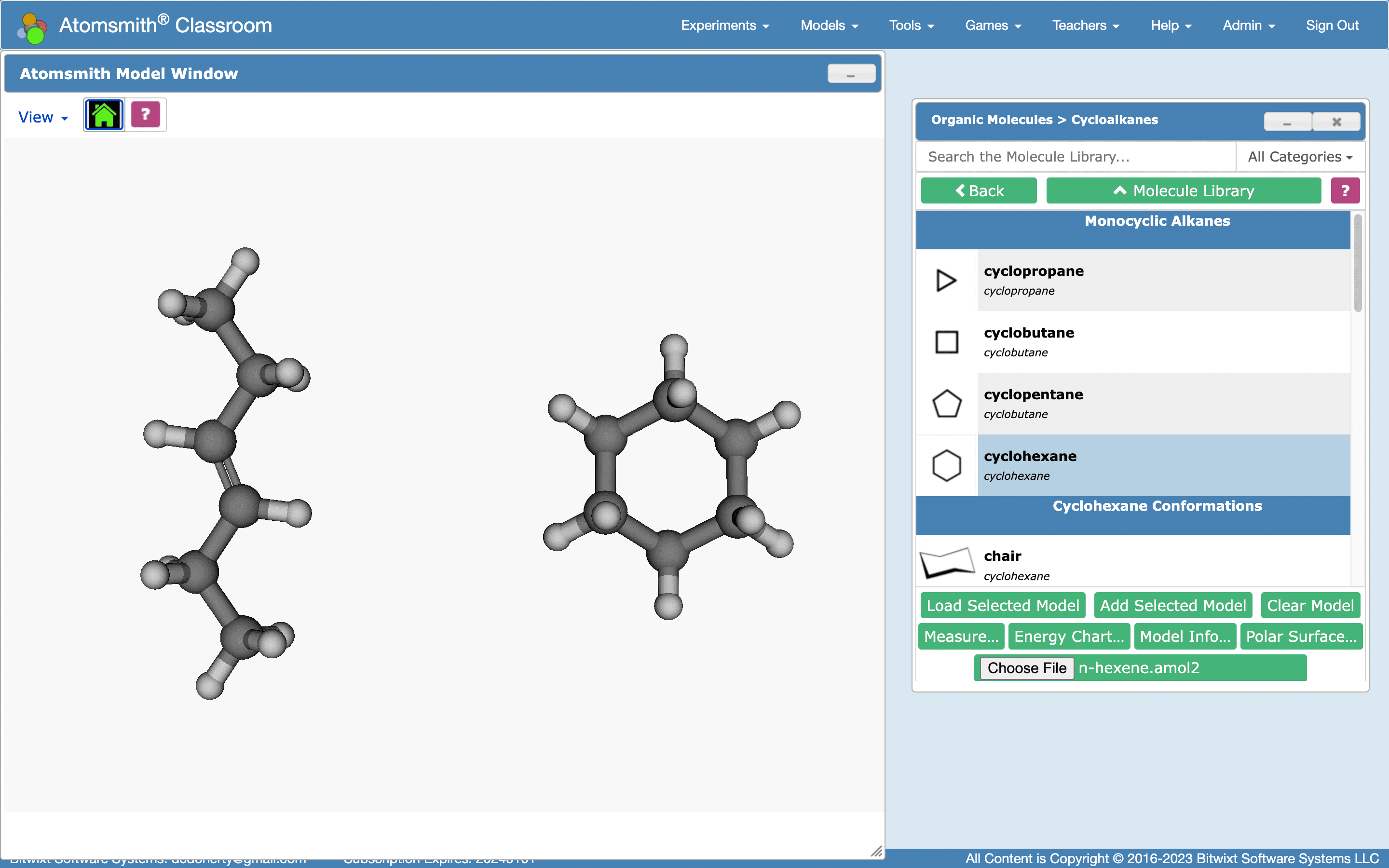Image resolution: width=1389 pixels, height=868 pixels.
Task: Click Sign Out
Action: 1332,25
